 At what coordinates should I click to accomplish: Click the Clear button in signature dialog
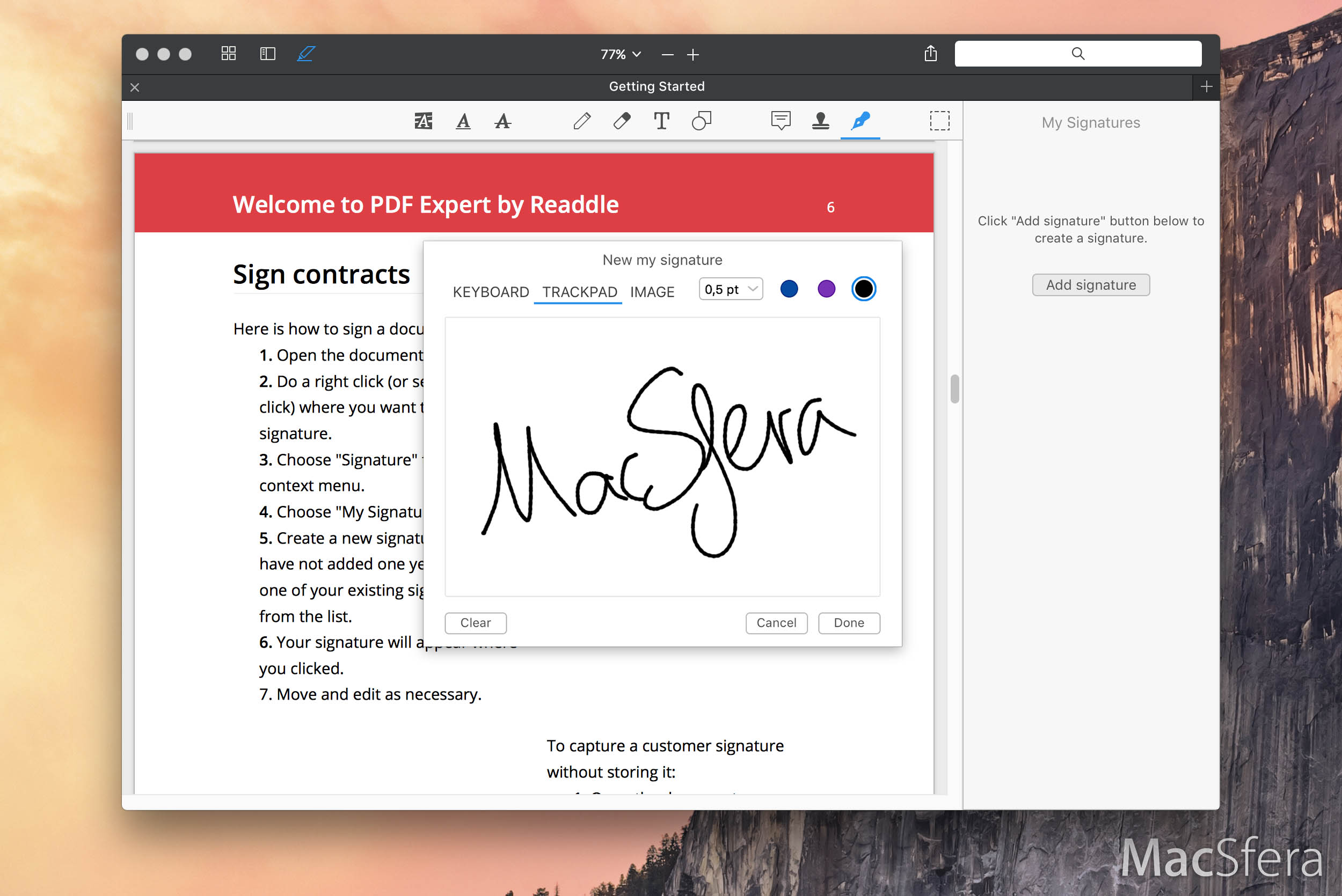[476, 623]
